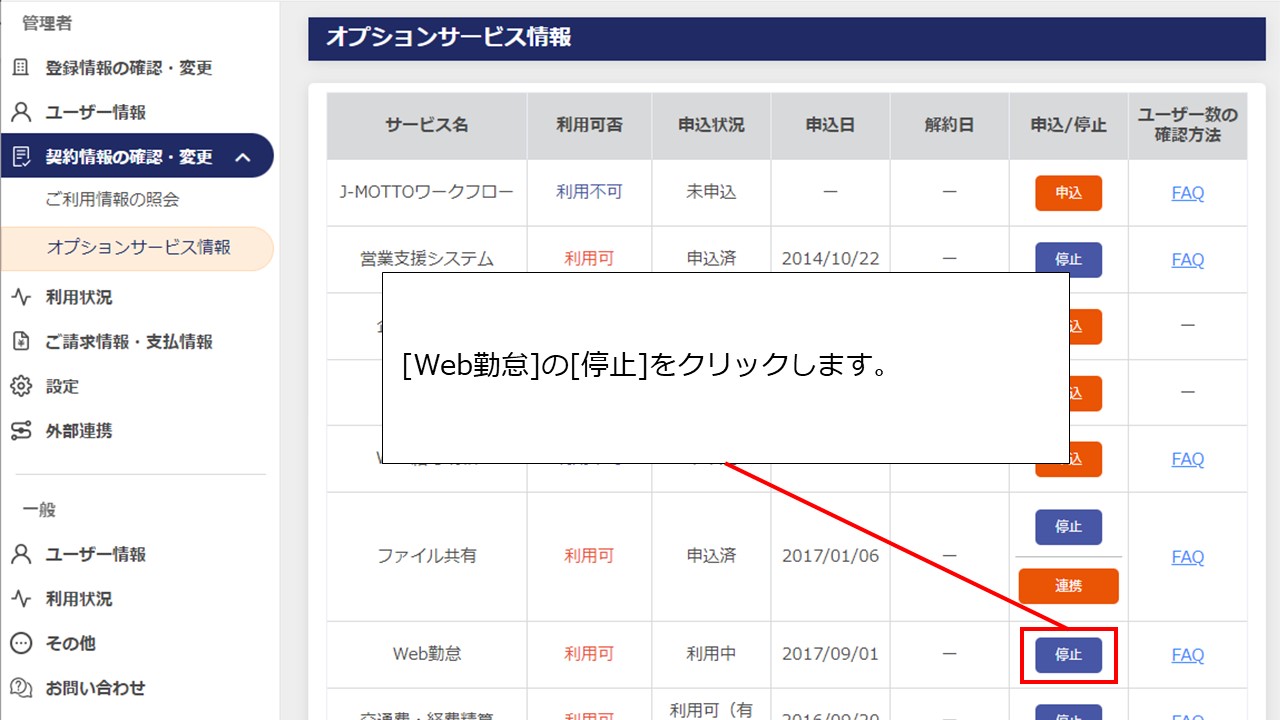The width and height of the screenshot is (1280, 720).
Task: Click the Web勤怠 service name
Action: point(427,654)
